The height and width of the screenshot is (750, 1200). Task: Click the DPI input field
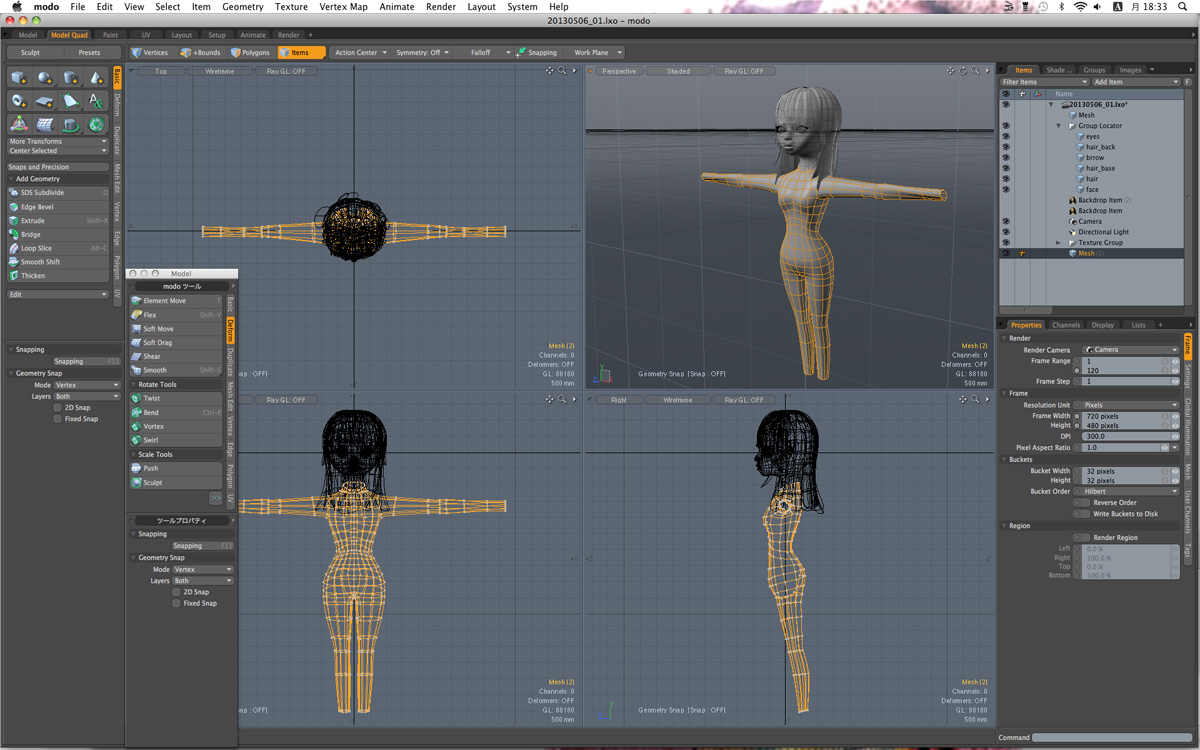(x=1126, y=437)
